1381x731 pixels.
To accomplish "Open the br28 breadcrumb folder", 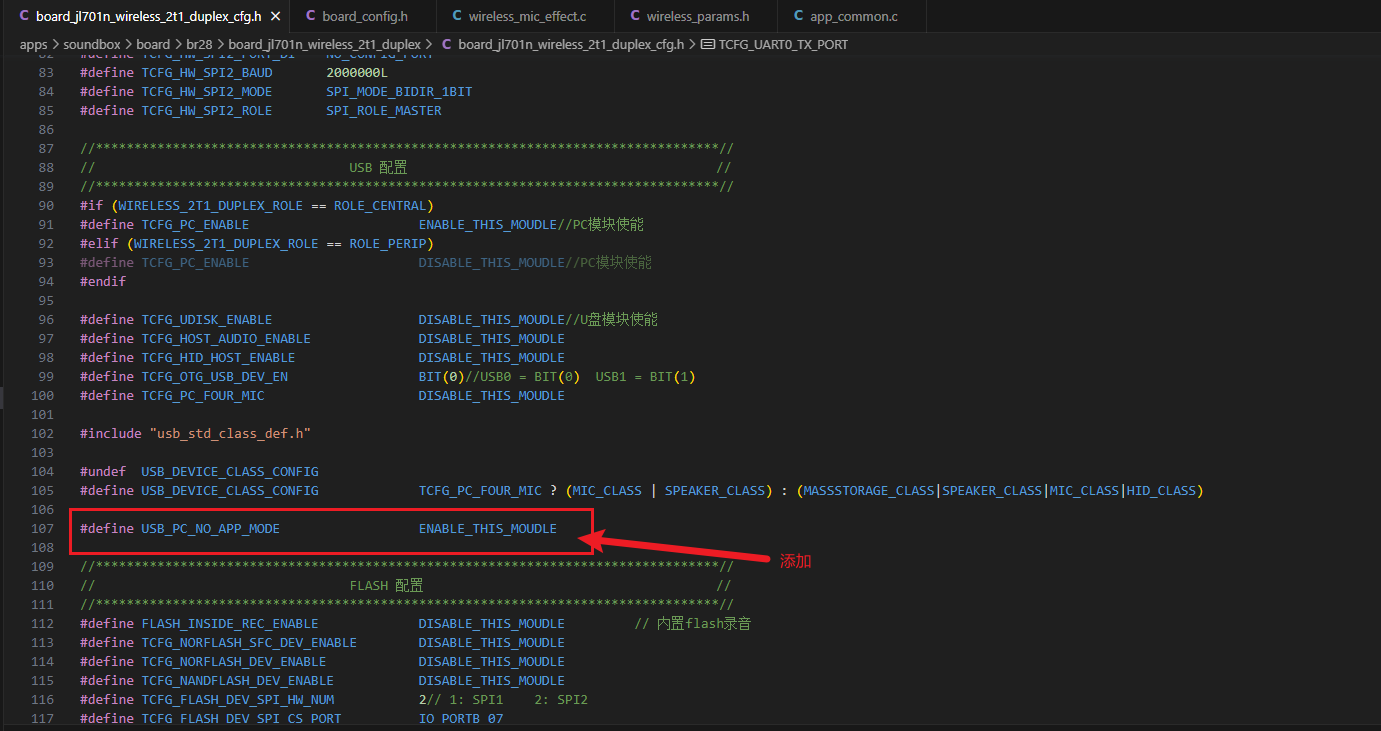I will (199, 44).
